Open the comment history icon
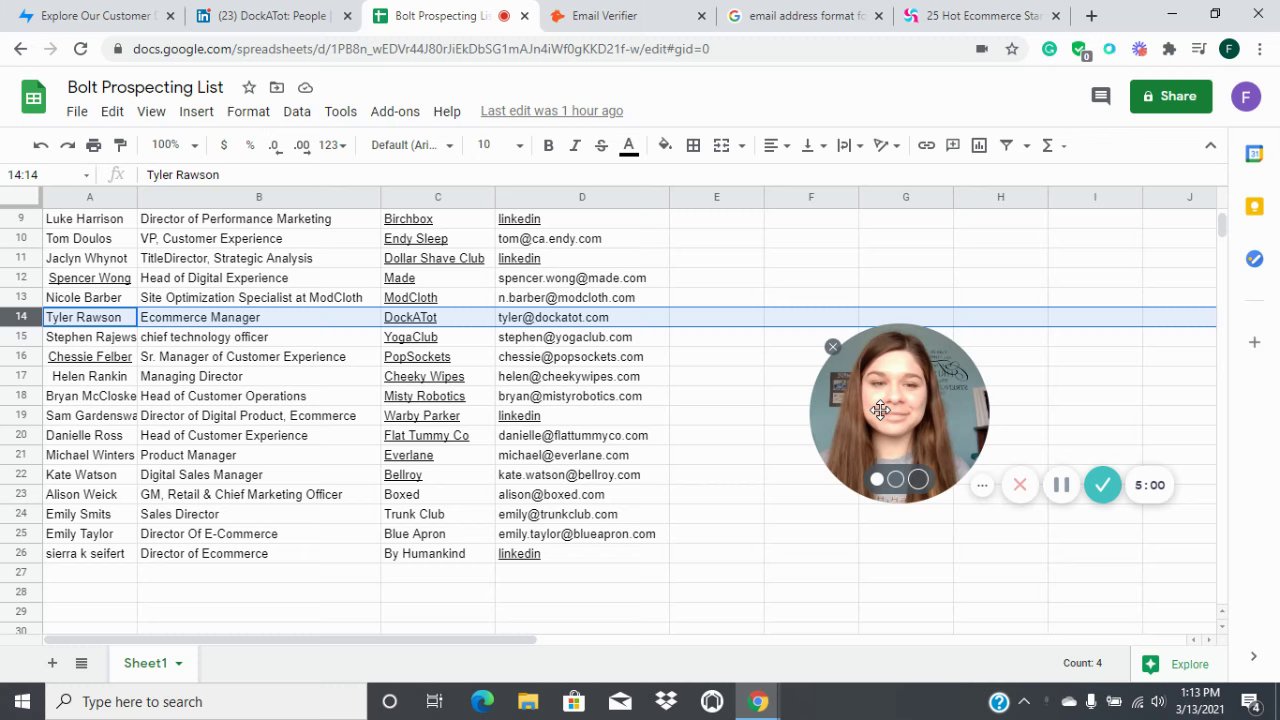The width and height of the screenshot is (1280, 720). tap(1100, 96)
